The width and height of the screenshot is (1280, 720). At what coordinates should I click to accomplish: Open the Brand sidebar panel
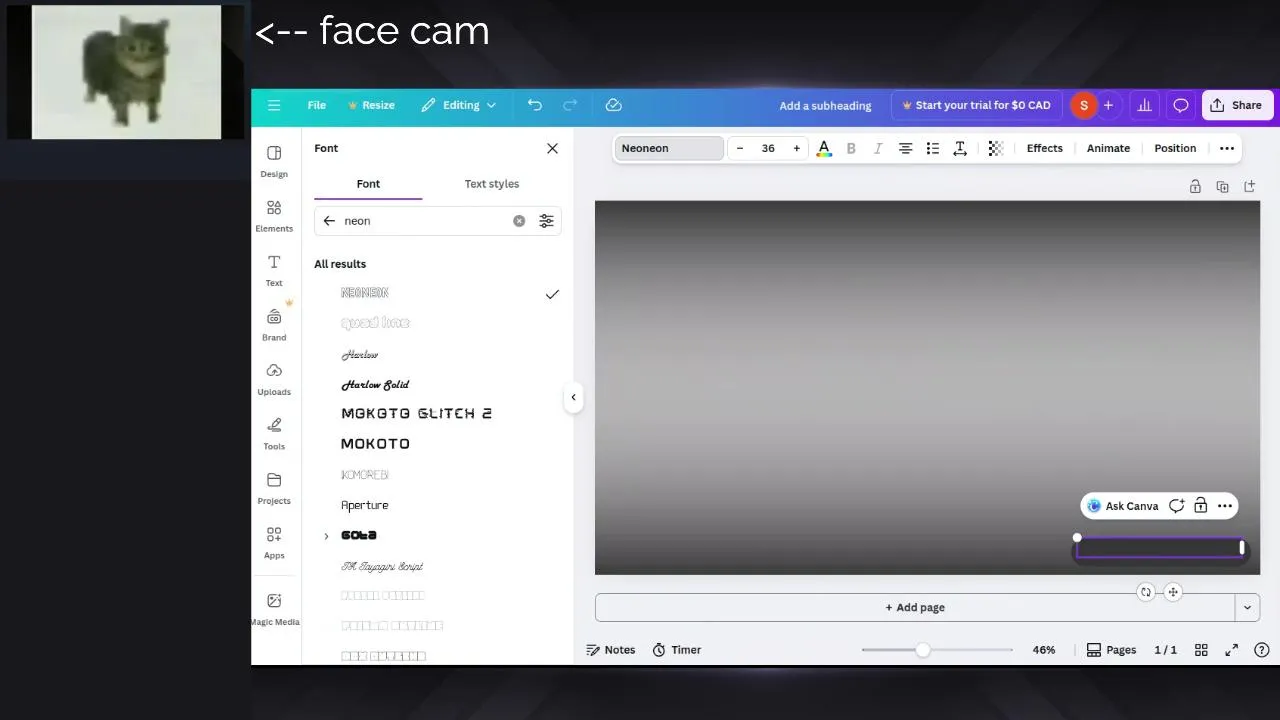point(274,324)
